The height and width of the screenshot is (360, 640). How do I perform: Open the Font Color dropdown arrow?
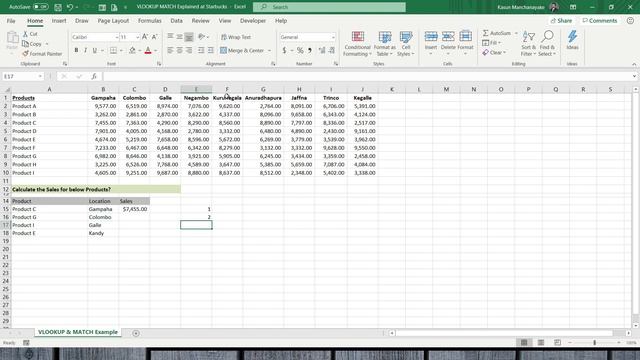[156, 51]
